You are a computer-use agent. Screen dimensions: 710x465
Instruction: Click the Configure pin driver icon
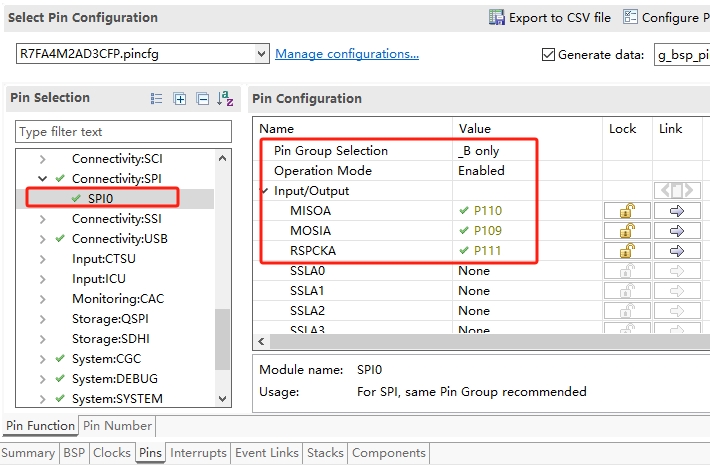[x=630, y=17]
